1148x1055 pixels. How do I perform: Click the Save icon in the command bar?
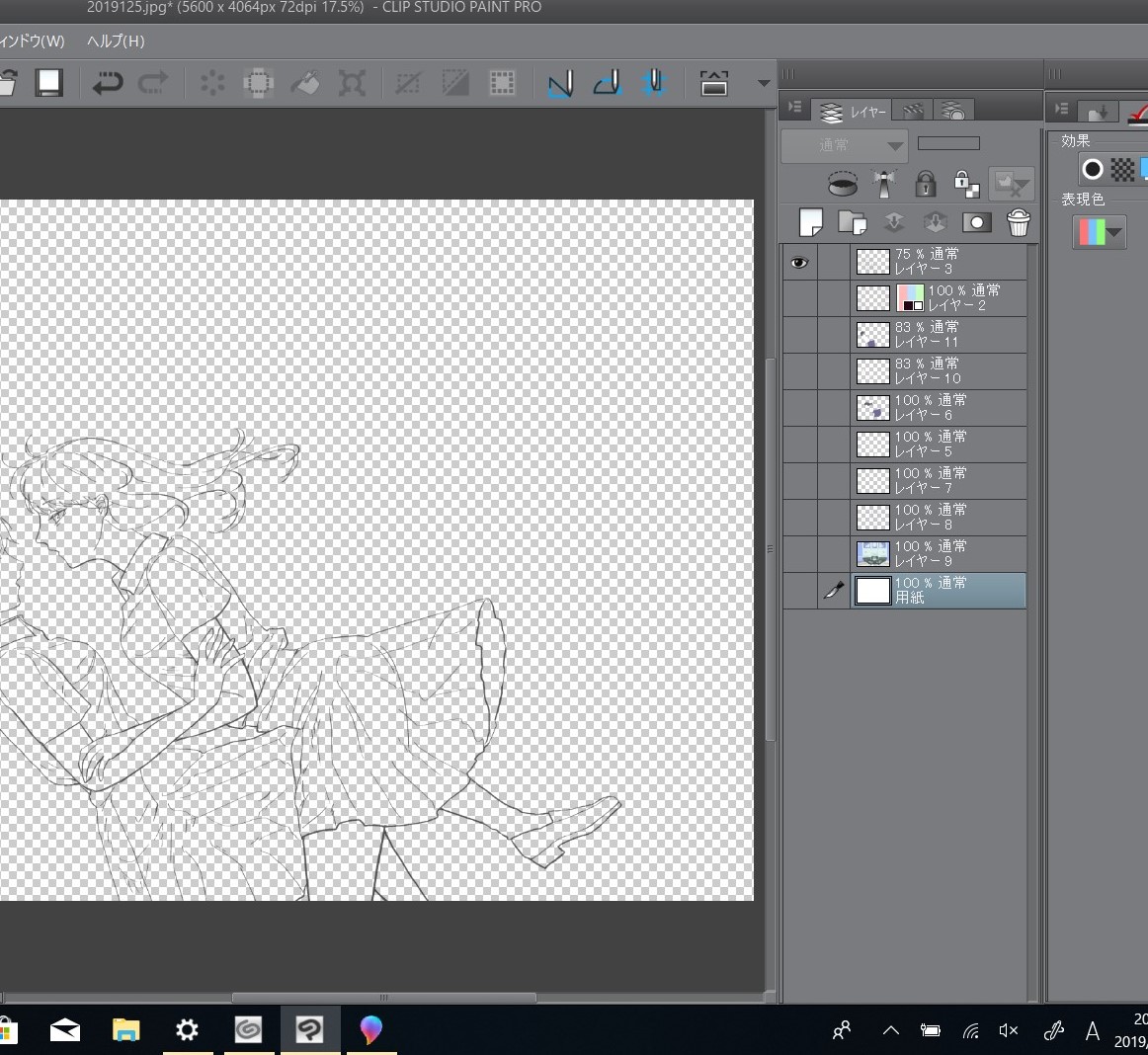(48, 83)
